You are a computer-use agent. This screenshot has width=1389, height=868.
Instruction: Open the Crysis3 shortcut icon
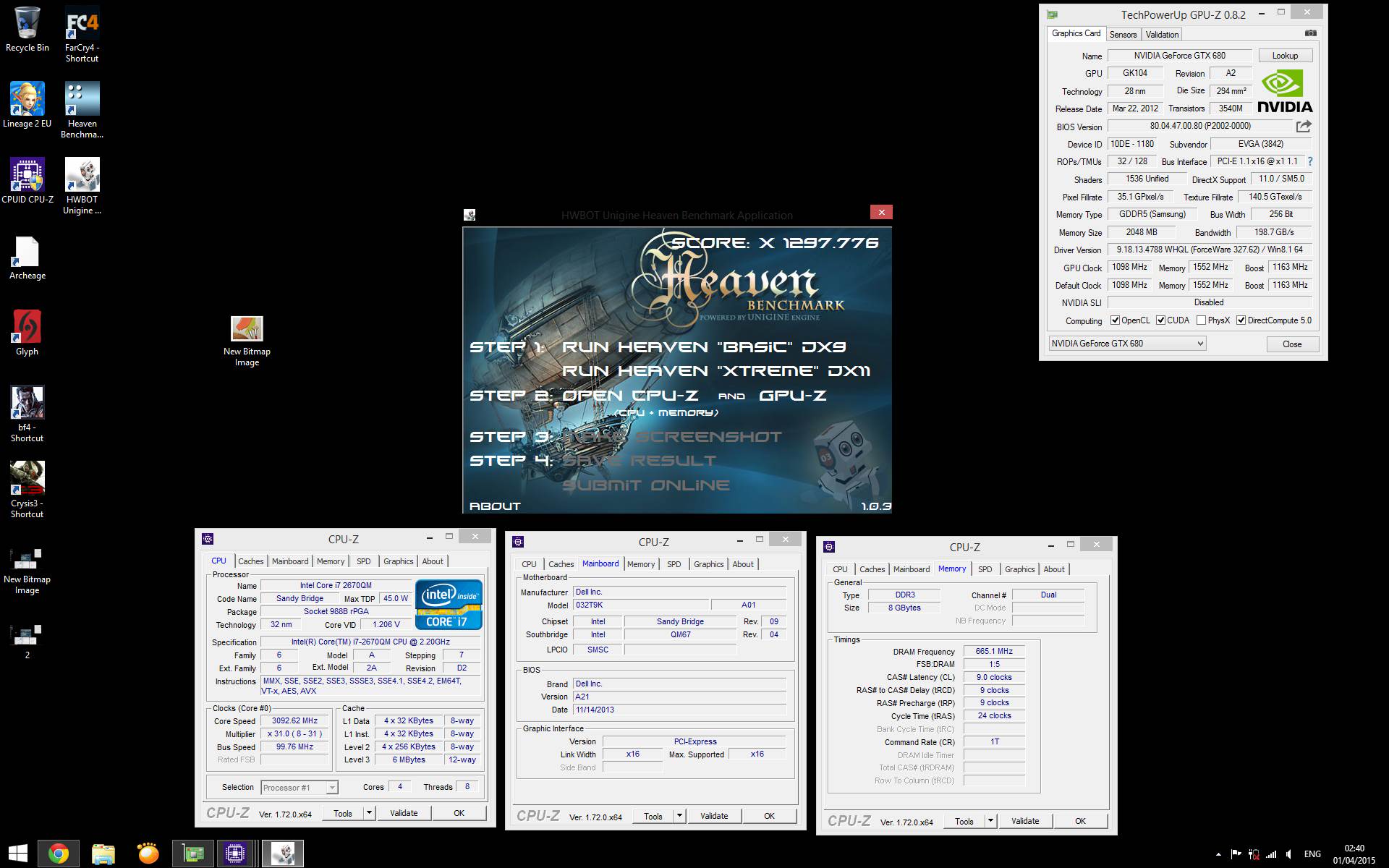pyautogui.click(x=27, y=490)
